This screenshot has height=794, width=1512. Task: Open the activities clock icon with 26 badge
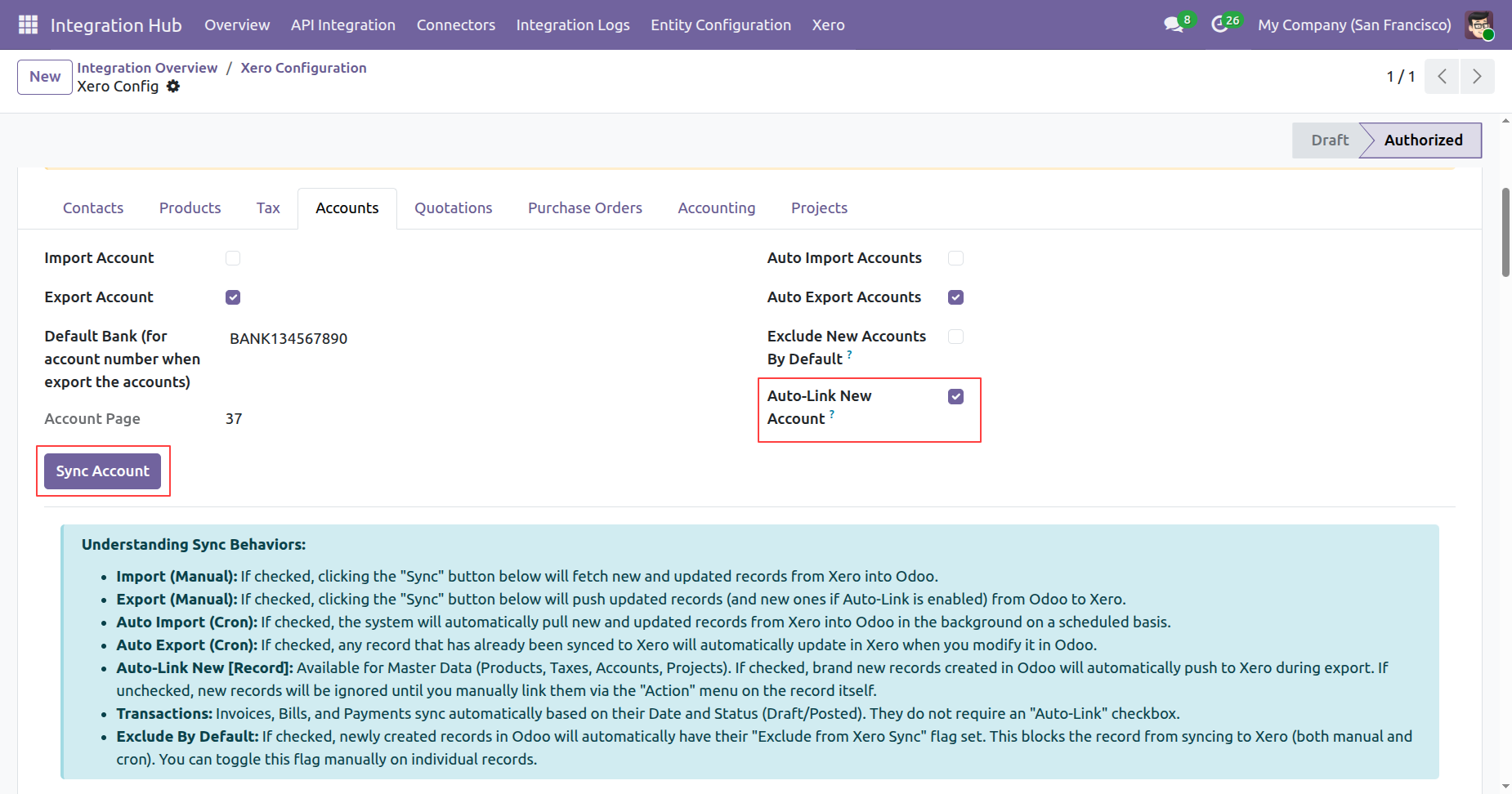tap(1225, 24)
